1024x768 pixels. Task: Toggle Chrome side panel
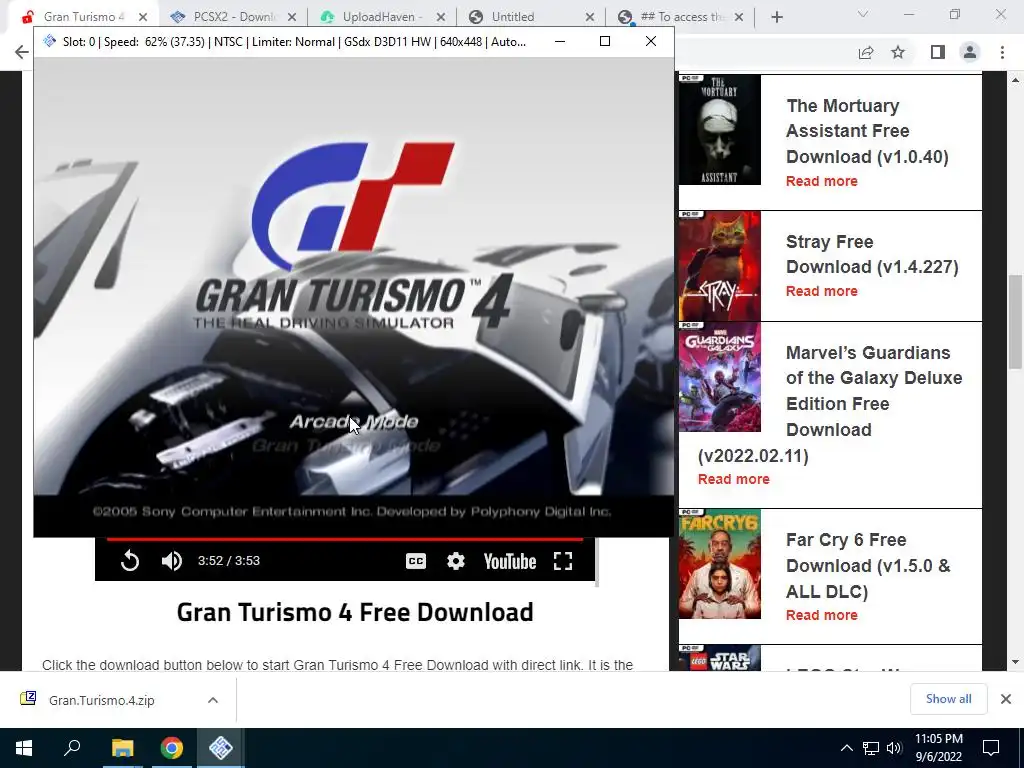tap(938, 52)
